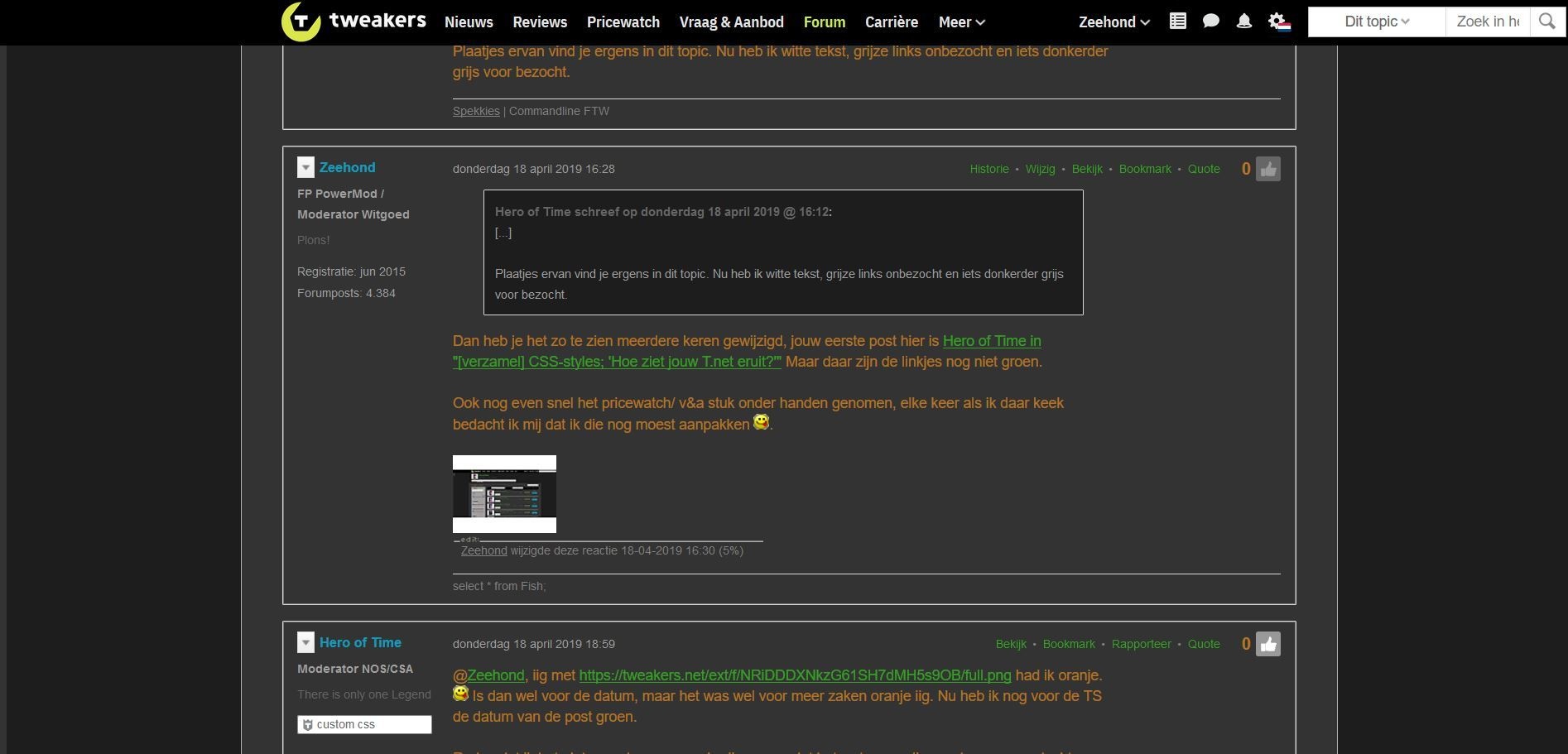Open the settings gear with flag icon
The width and height of the screenshot is (1568, 754).
pyautogui.click(x=1279, y=22)
